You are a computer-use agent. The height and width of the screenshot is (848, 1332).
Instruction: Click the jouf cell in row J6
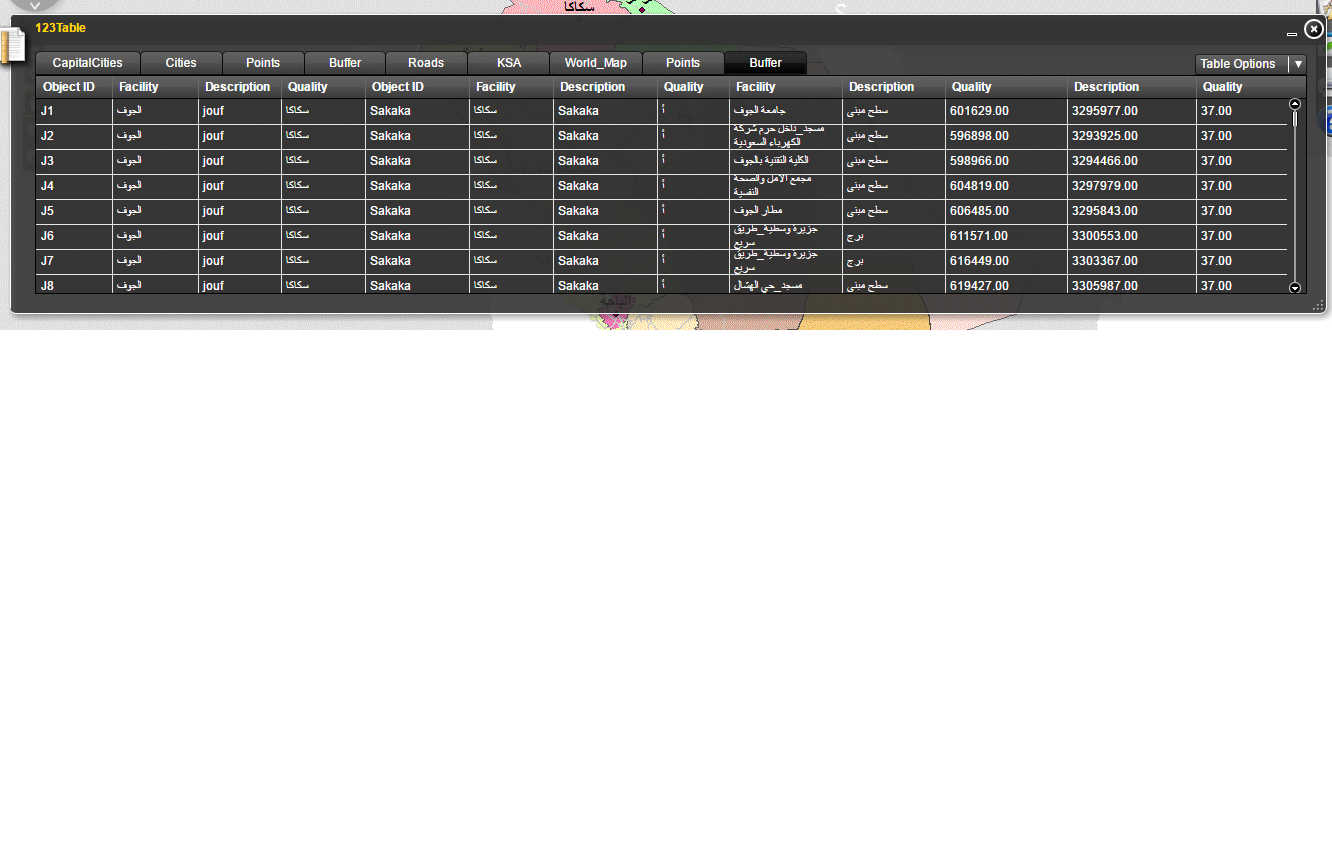click(240, 236)
